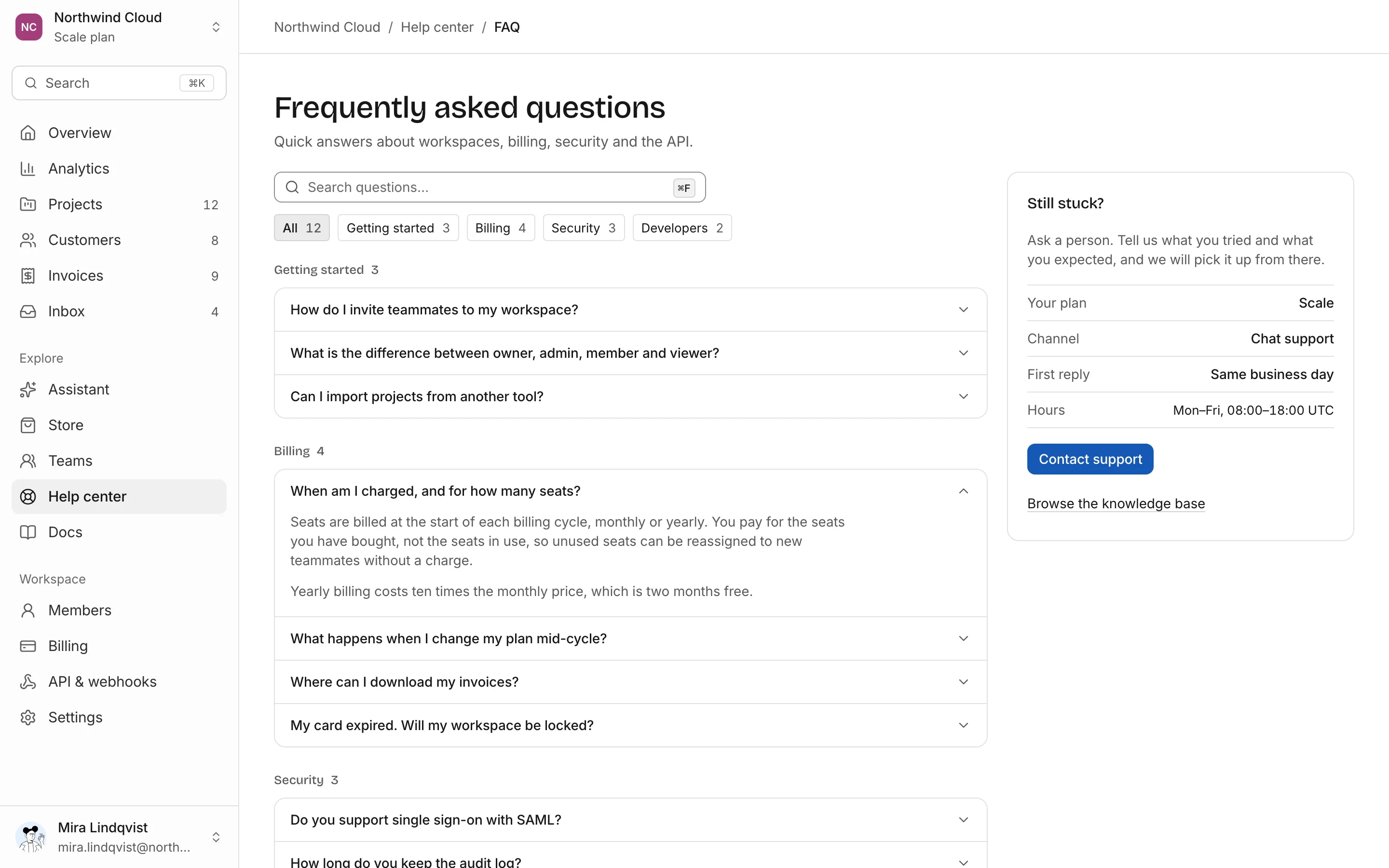Click the Assistant sparkle icon
Viewport: 1389px width, 868px height.
click(x=27, y=389)
